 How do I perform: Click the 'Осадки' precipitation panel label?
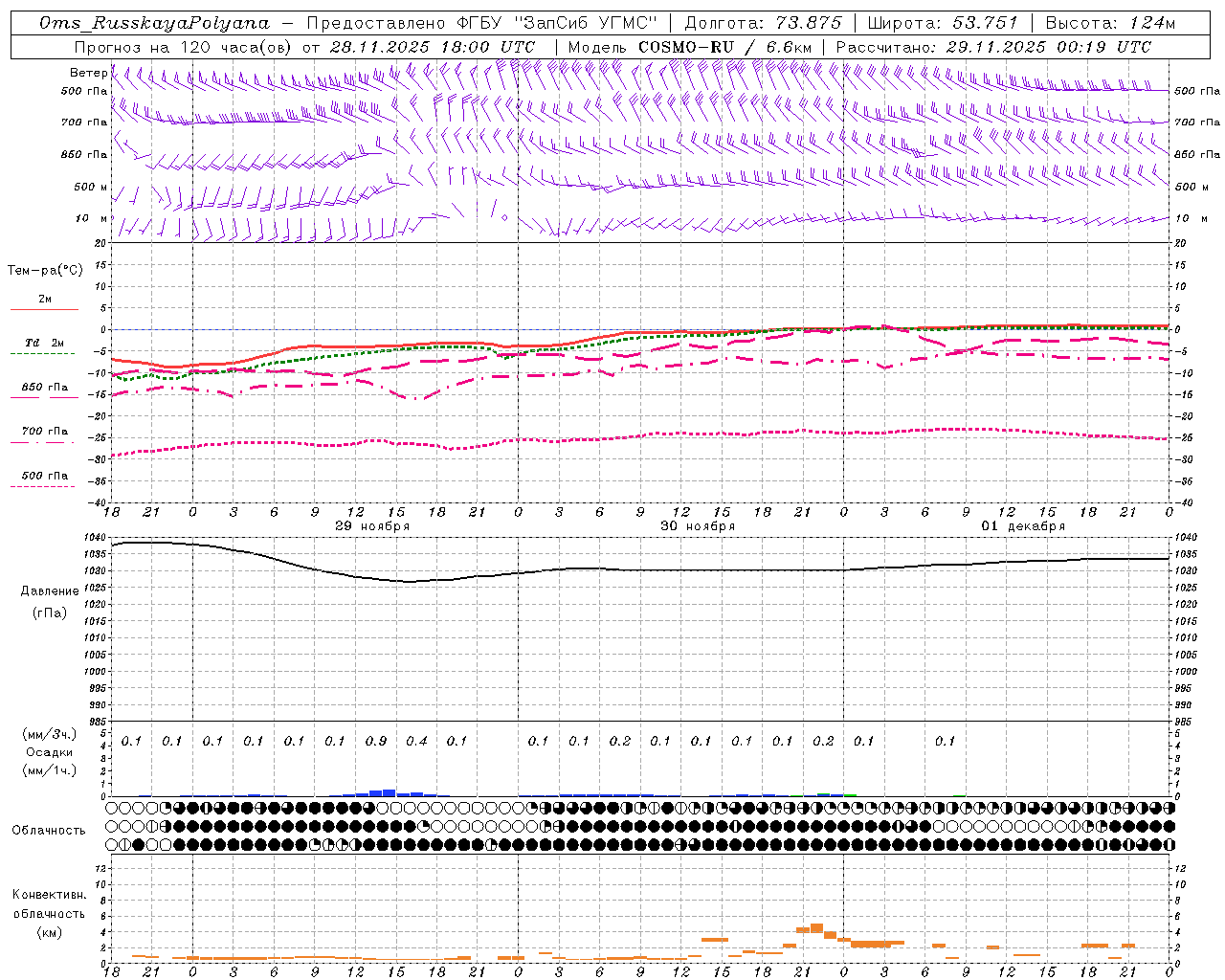point(50,752)
